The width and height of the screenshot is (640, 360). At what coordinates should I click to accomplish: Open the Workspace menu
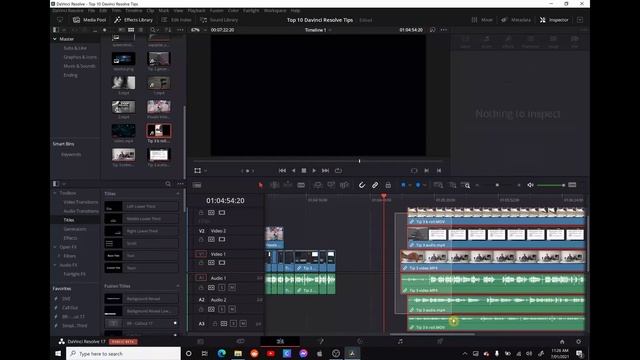click(x=275, y=11)
